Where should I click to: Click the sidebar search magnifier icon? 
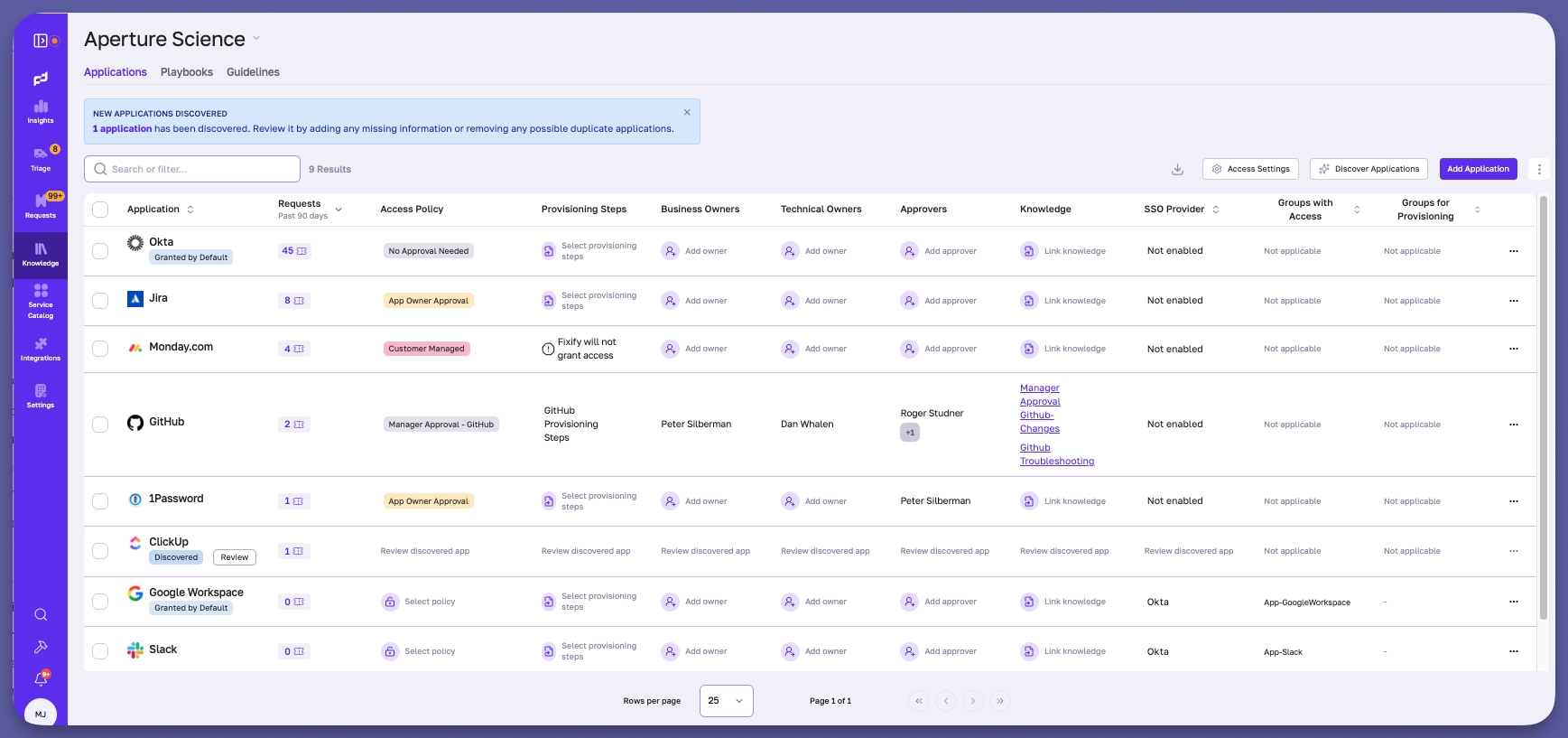[x=41, y=615]
